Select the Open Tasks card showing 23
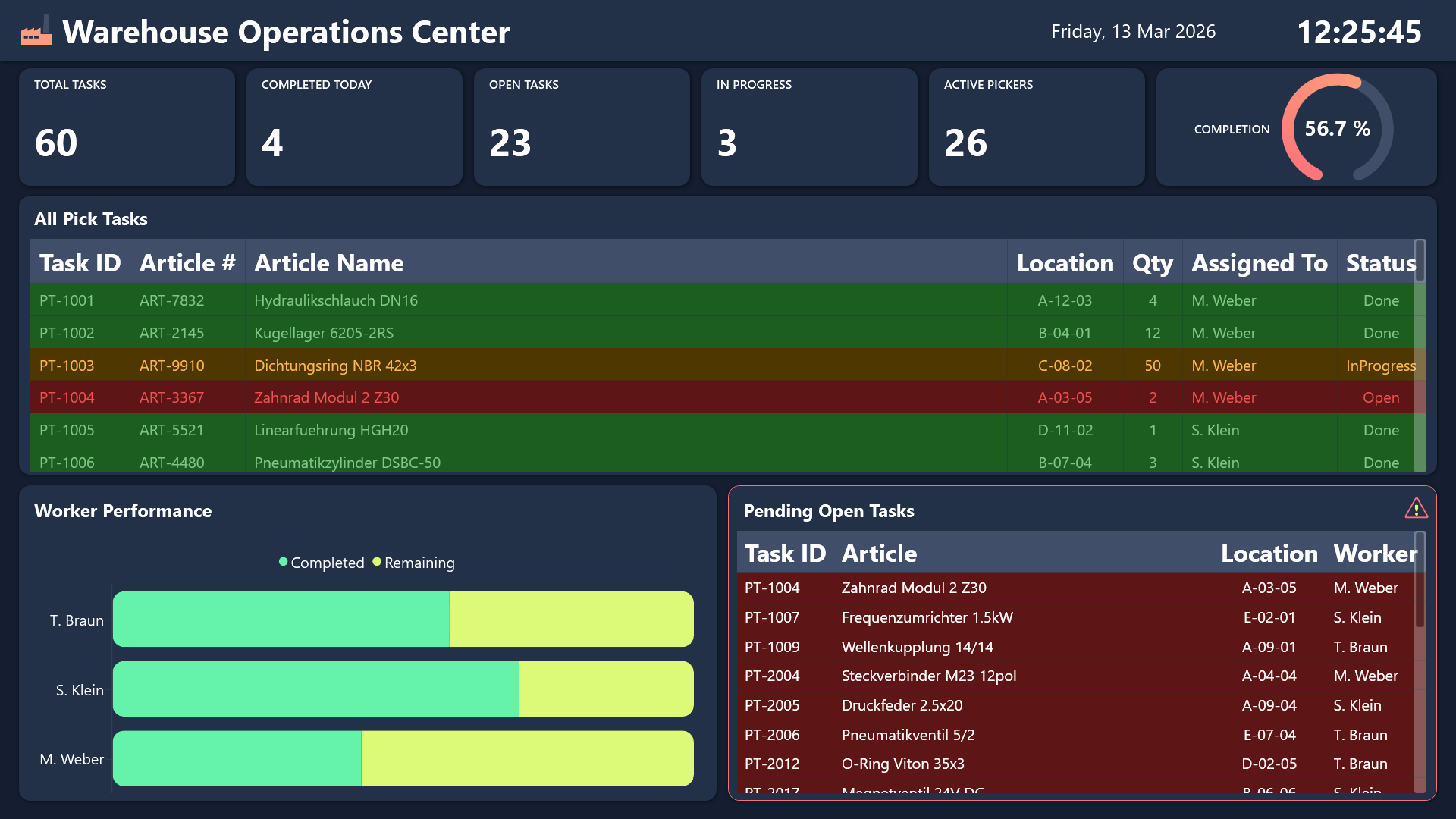The height and width of the screenshot is (819, 1456). coord(582,127)
